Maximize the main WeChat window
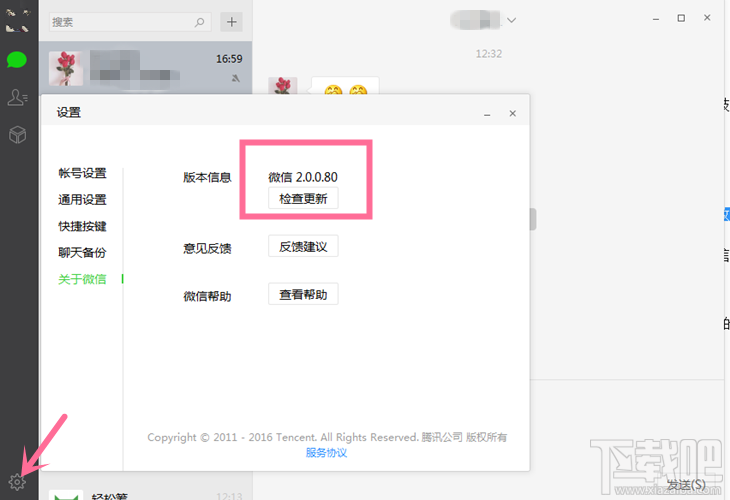Screen dimensions: 730x500 pyautogui.click(x=681, y=18)
